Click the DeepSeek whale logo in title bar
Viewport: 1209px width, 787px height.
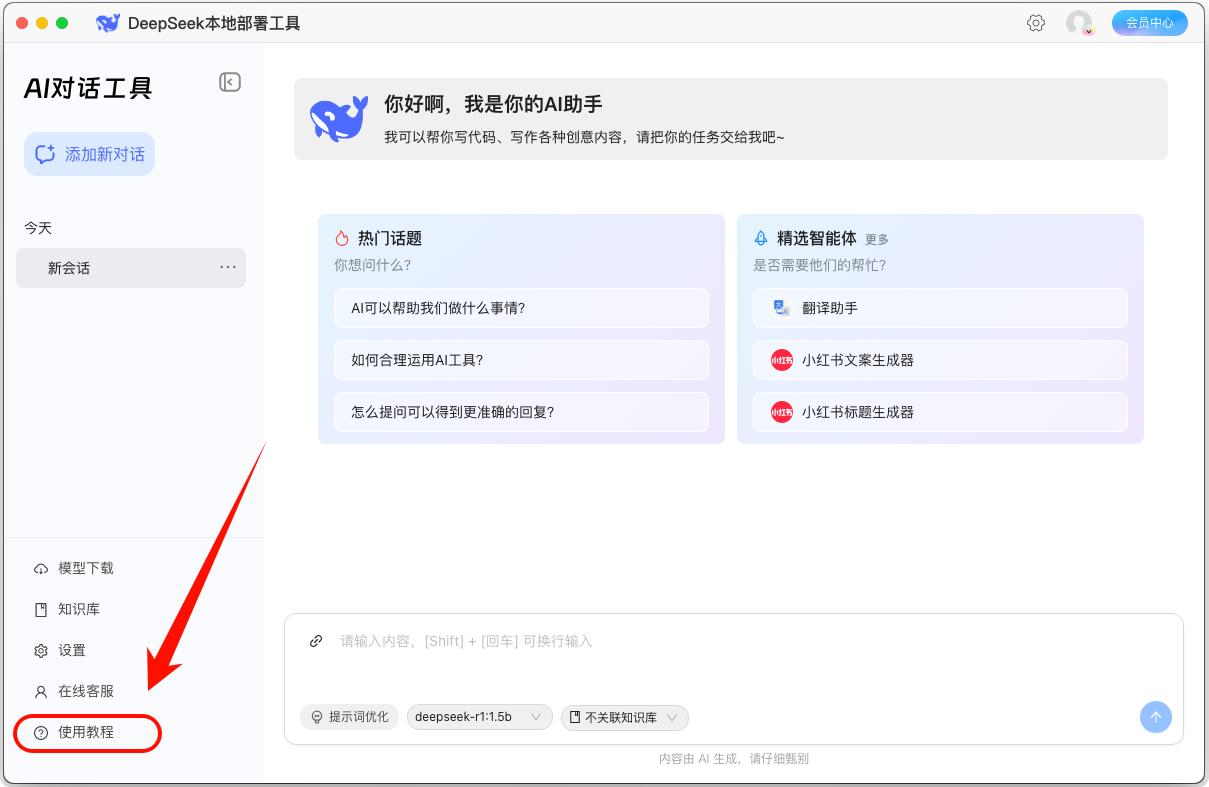point(108,23)
